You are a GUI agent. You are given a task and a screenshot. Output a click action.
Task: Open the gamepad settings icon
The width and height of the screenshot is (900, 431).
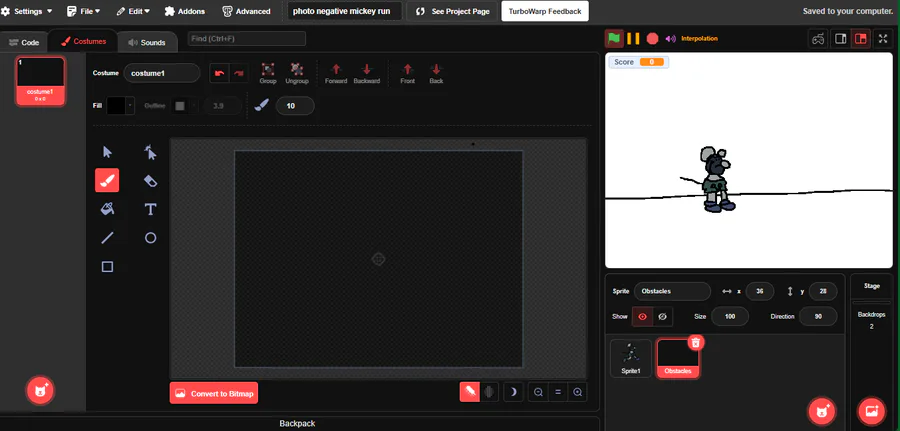[x=818, y=39]
